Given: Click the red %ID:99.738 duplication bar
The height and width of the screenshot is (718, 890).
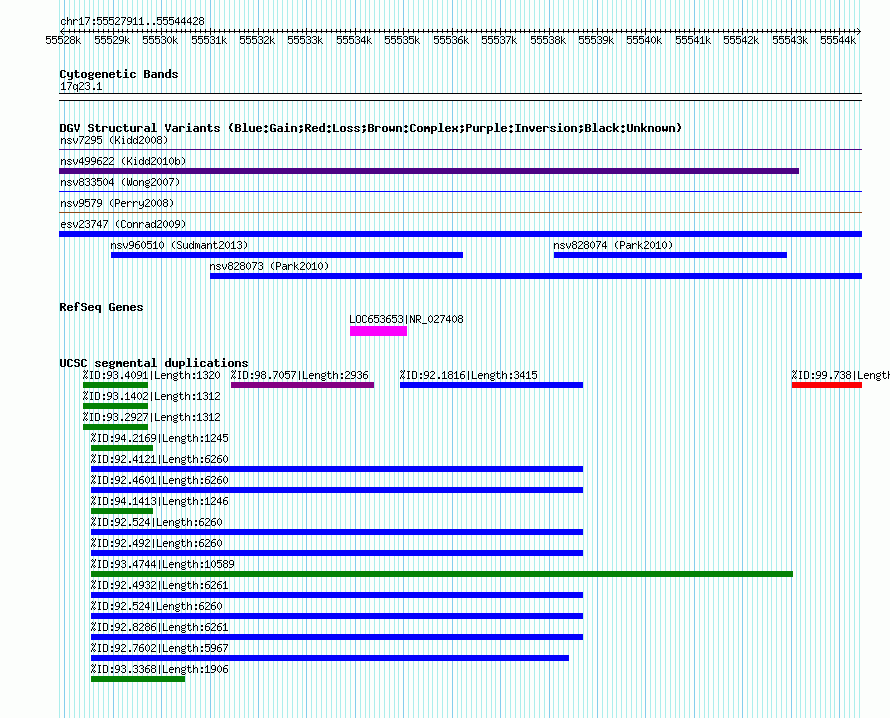Looking at the screenshot, I should [x=827, y=385].
